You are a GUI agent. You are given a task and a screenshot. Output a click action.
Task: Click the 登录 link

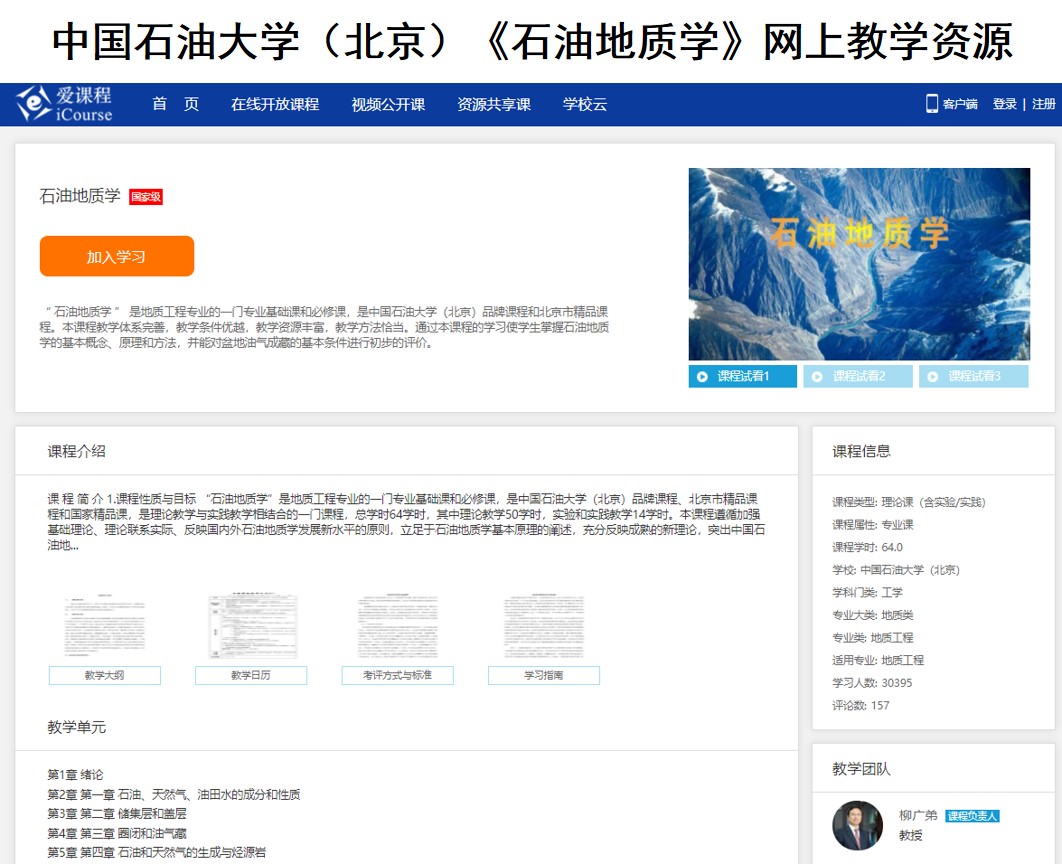point(1004,104)
